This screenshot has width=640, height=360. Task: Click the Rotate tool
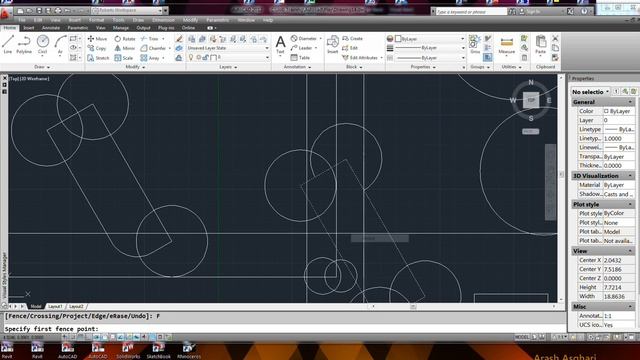click(x=125, y=39)
